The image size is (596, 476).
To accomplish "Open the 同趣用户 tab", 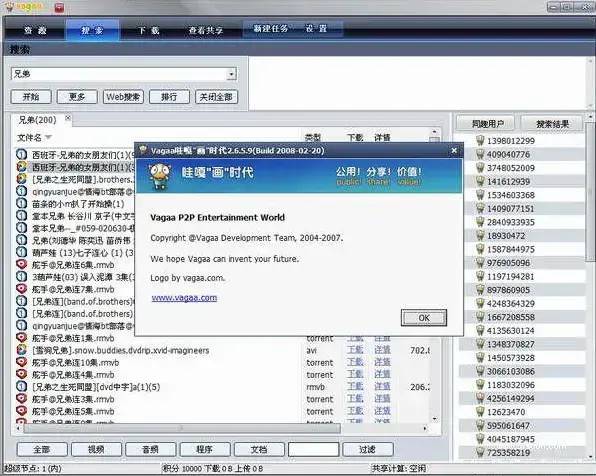I will click(x=486, y=124).
